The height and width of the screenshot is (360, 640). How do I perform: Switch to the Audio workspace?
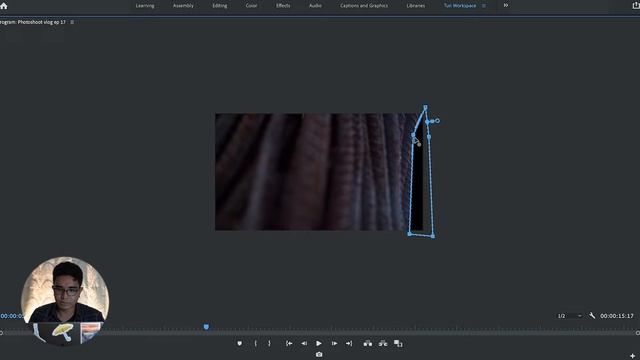[x=315, y=6]
